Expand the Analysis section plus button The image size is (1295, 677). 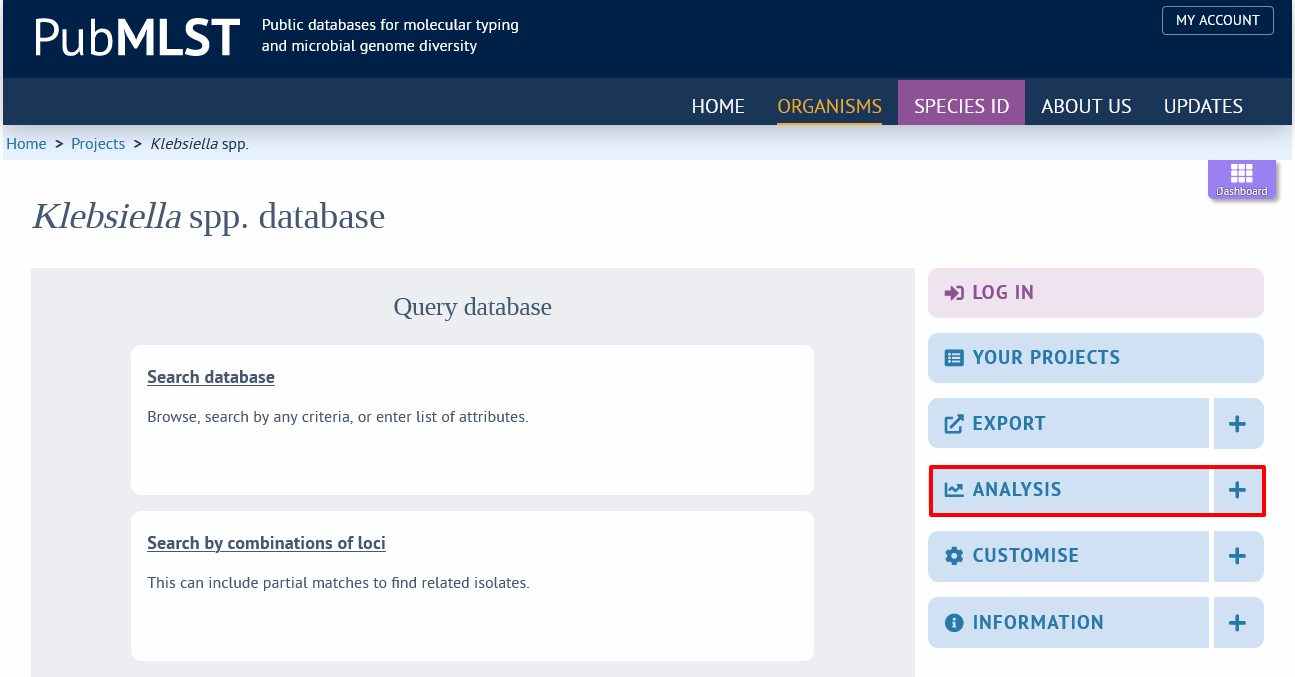[x=1238, y=490]
